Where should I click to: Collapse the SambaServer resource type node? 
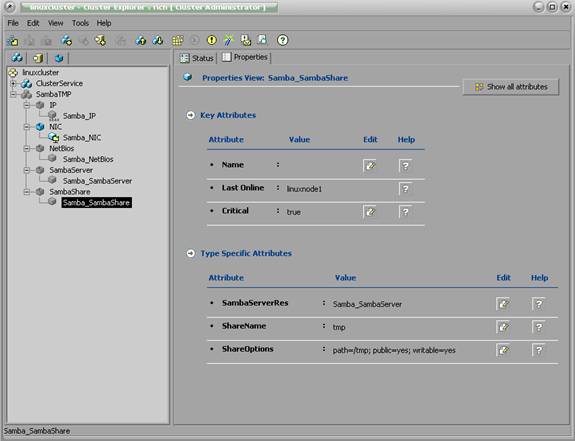(27, 170)
